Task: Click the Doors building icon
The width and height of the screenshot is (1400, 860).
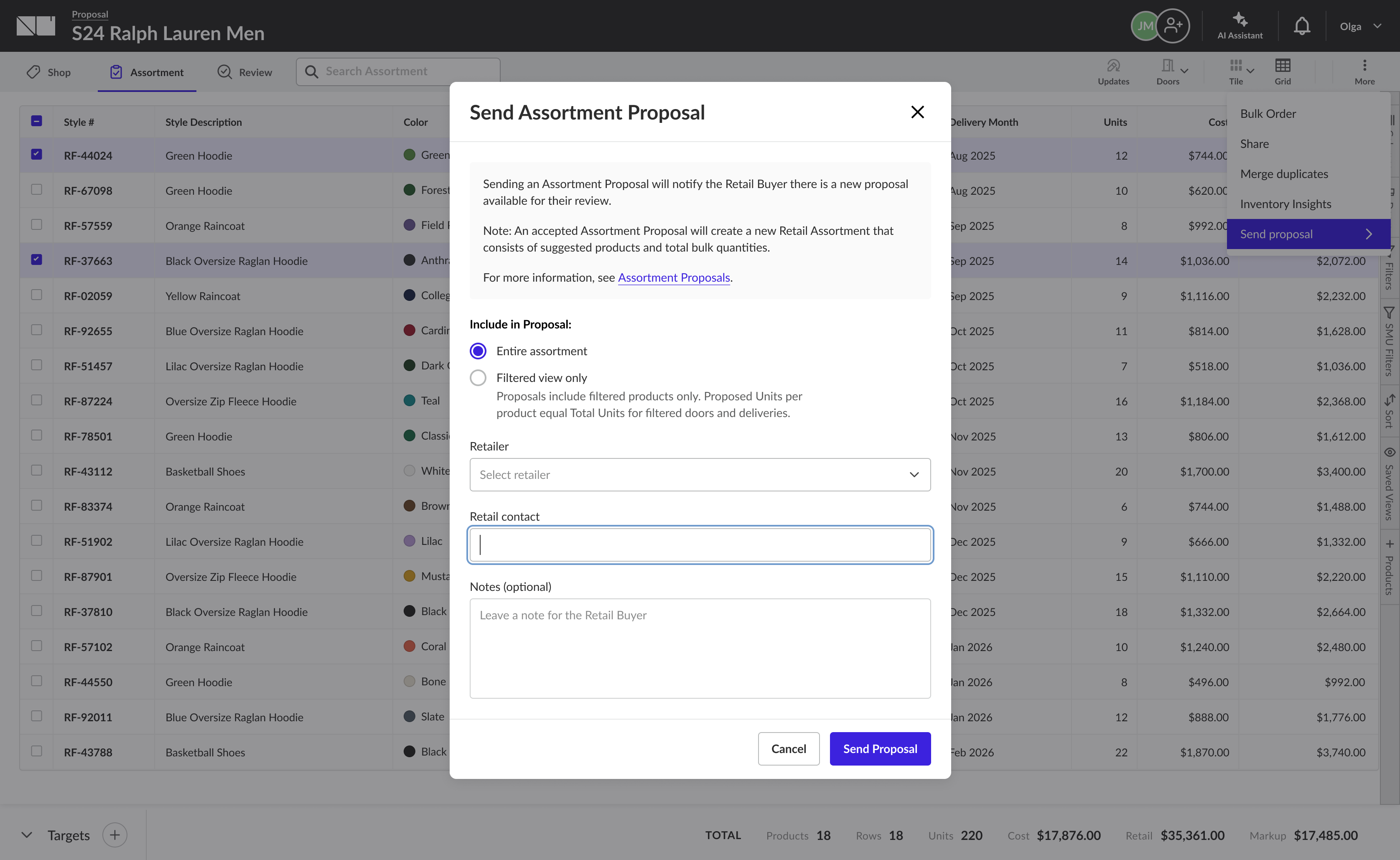Action: pos(1167,66)
